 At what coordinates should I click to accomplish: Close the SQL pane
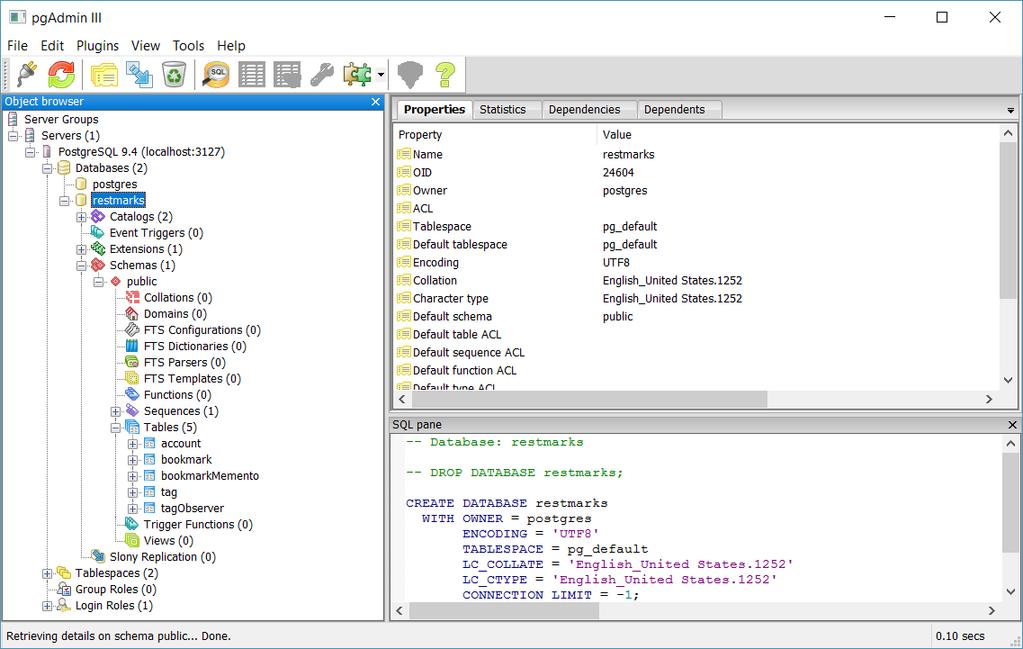[x=1012, y=425]
